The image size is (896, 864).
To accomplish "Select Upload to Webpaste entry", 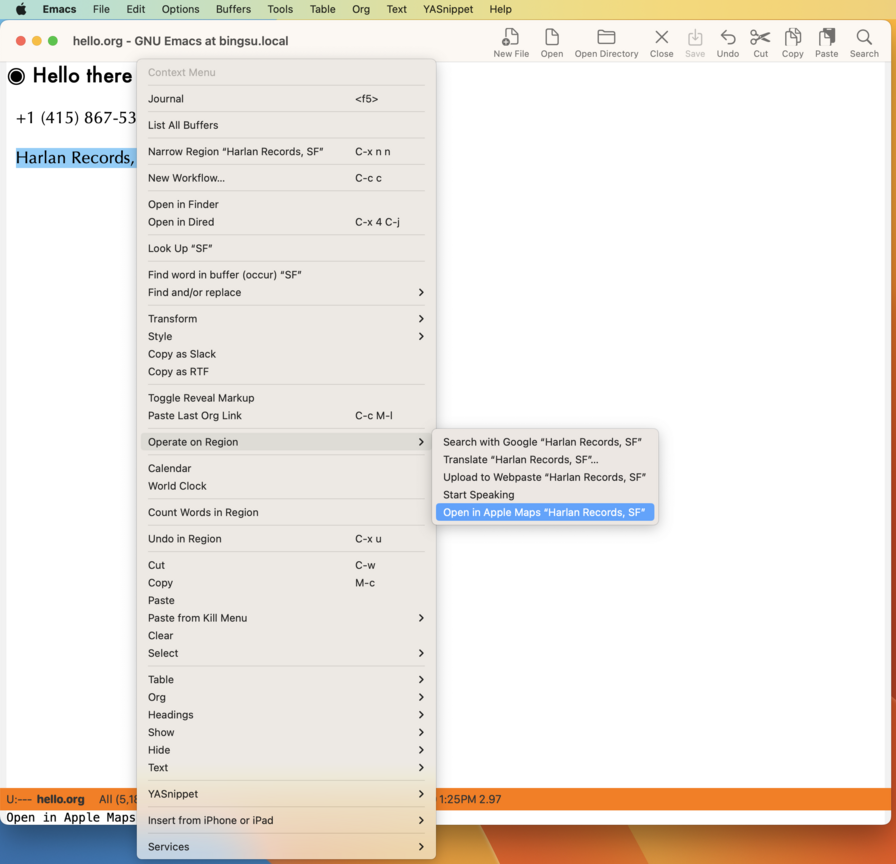I will [x=545, y=477].
